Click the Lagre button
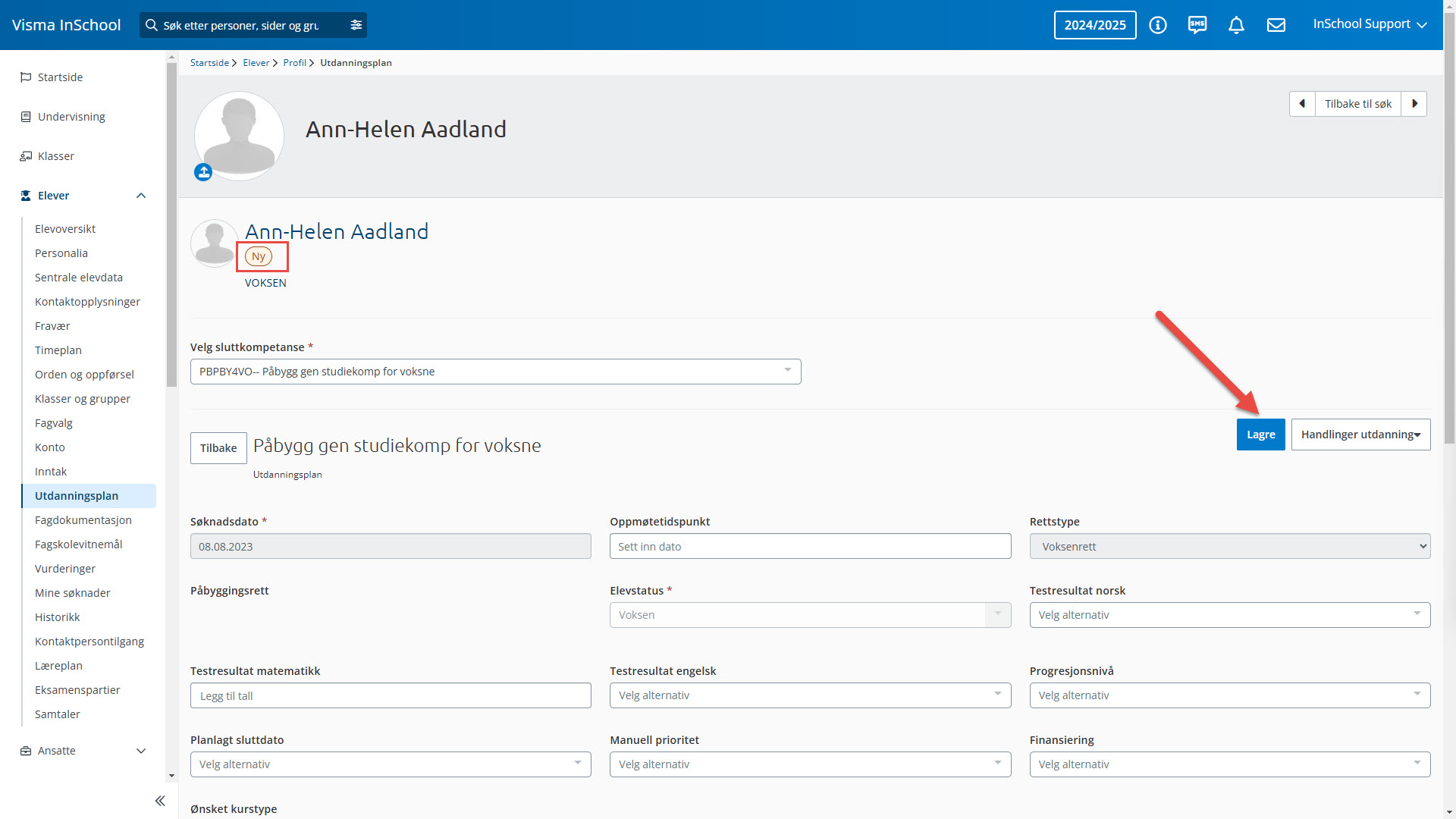Viewport: 1456px width, 819px height. [x=1260, y=435]
